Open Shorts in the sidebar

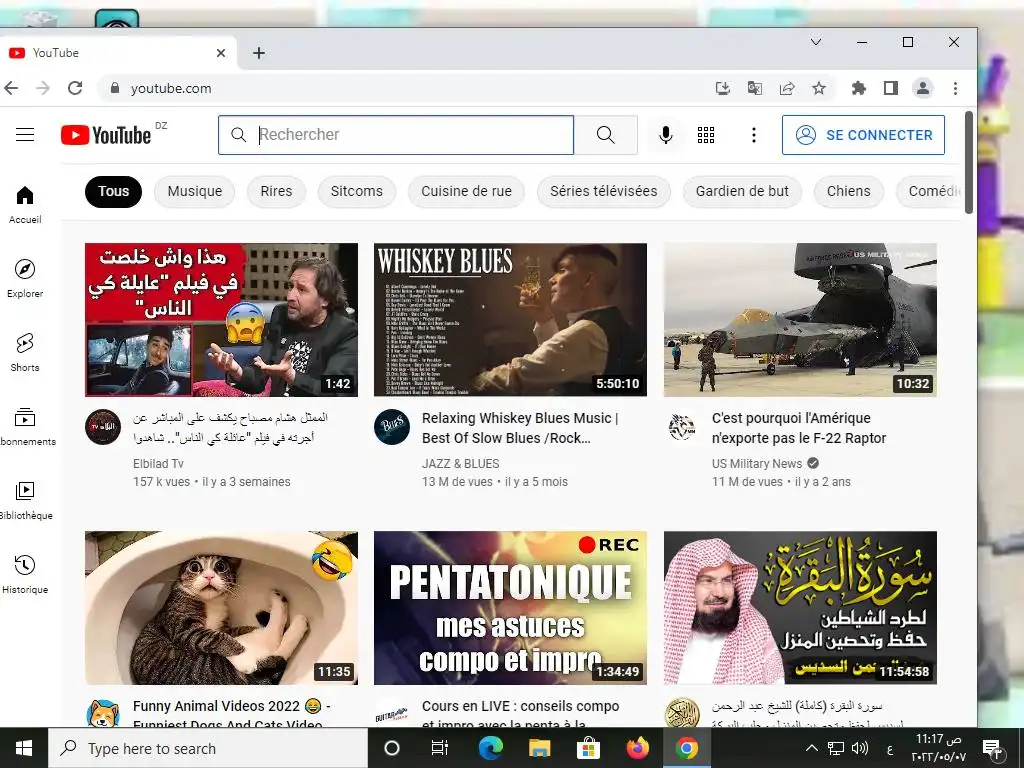point(25,353)
